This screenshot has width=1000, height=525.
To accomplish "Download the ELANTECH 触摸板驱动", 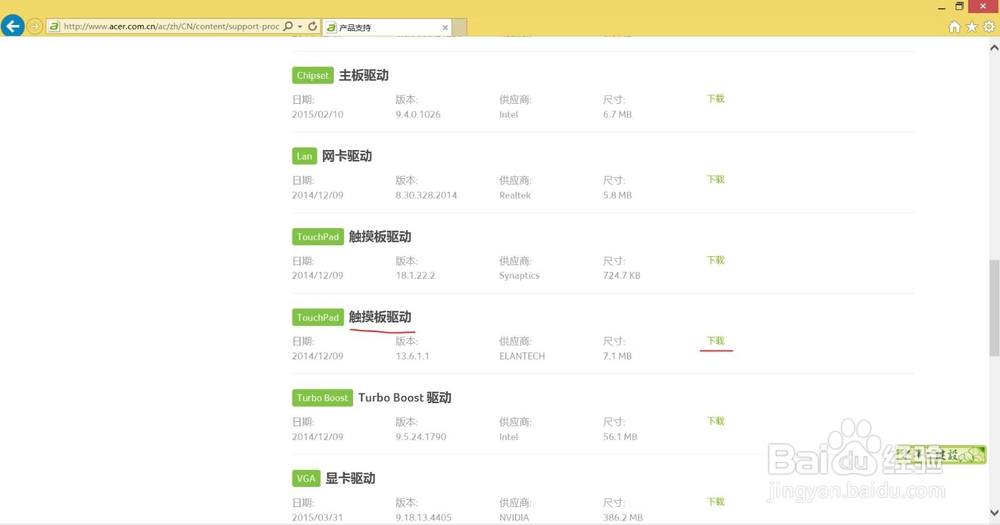I will (716, 341).
